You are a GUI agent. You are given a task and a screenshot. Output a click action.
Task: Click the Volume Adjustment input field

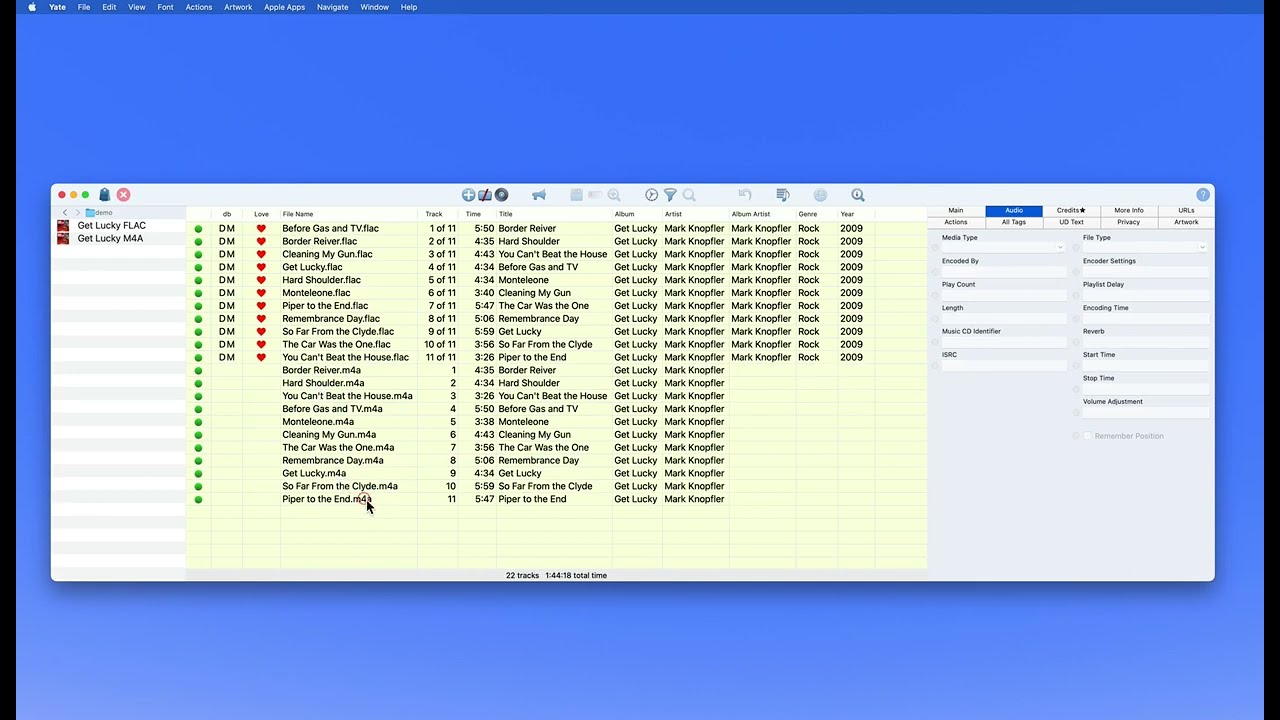click(1146, 412)
